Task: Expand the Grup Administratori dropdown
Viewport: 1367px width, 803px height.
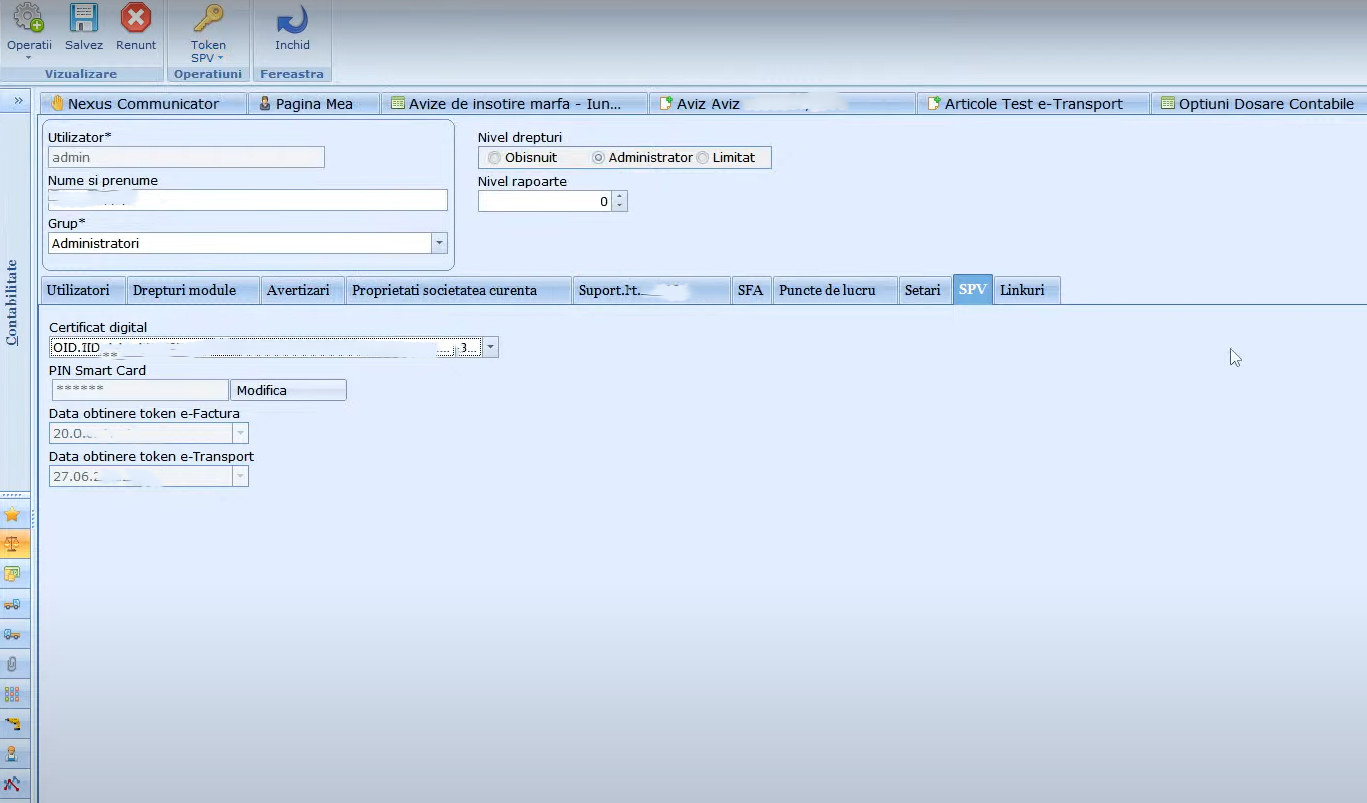Action: (x=439, y=243)
